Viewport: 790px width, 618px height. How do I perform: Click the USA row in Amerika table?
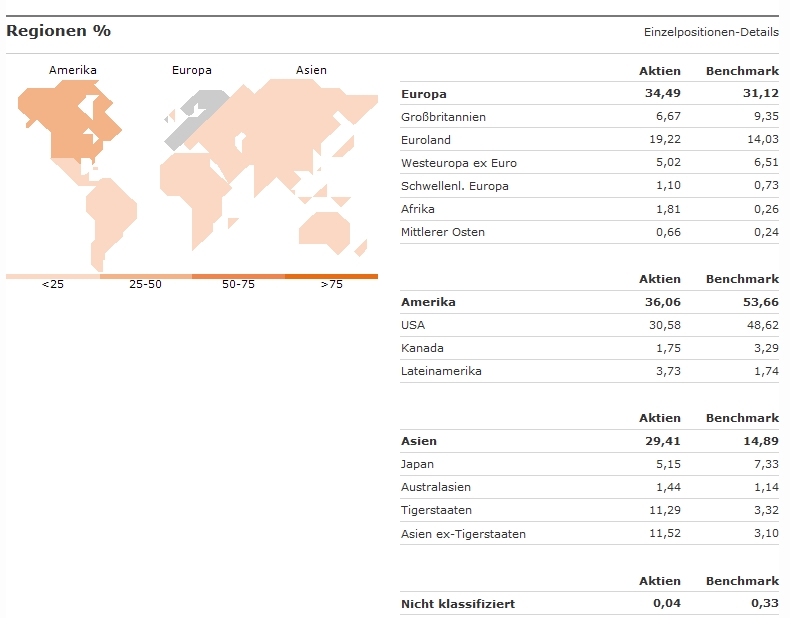coord(413,325)
